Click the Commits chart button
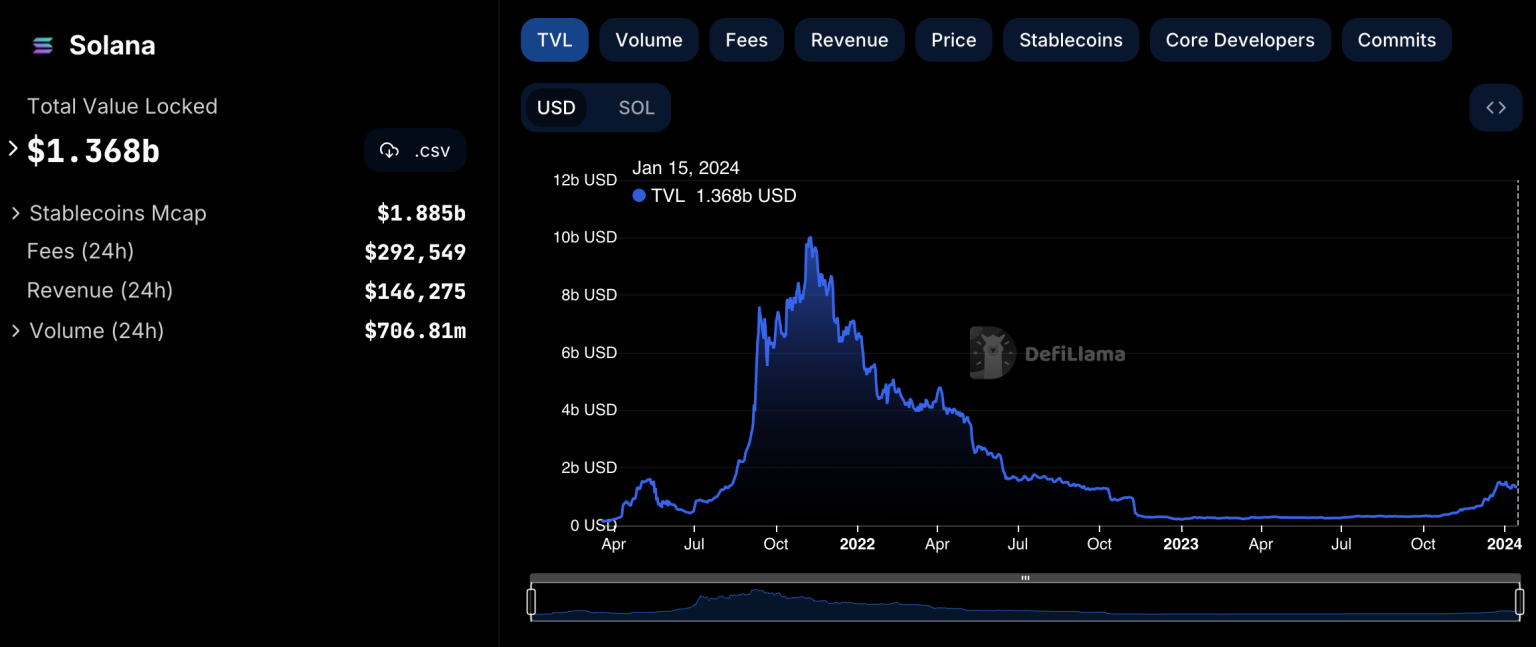 1396,40
